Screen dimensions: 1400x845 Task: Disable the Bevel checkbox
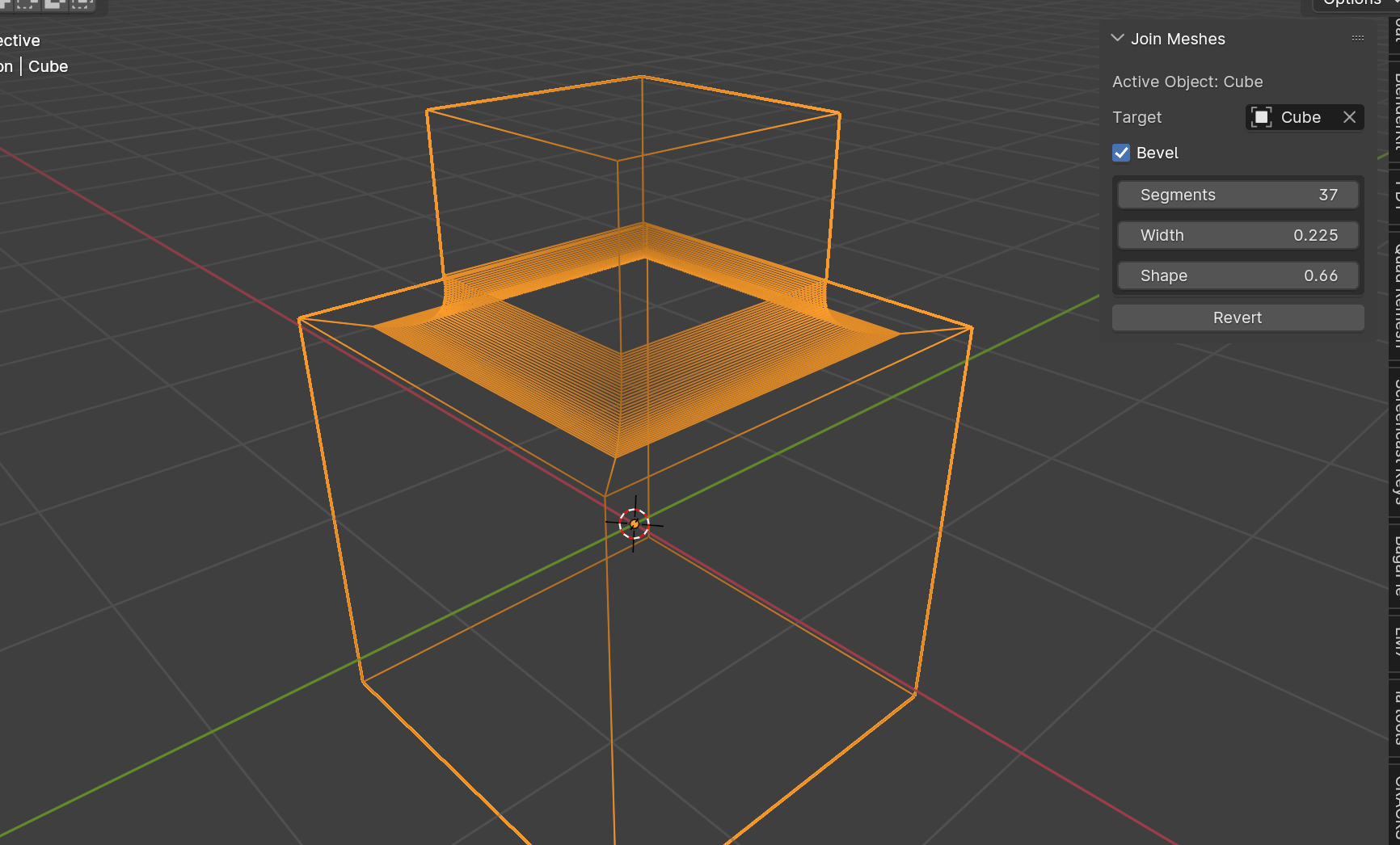(x=1121, y=153)
